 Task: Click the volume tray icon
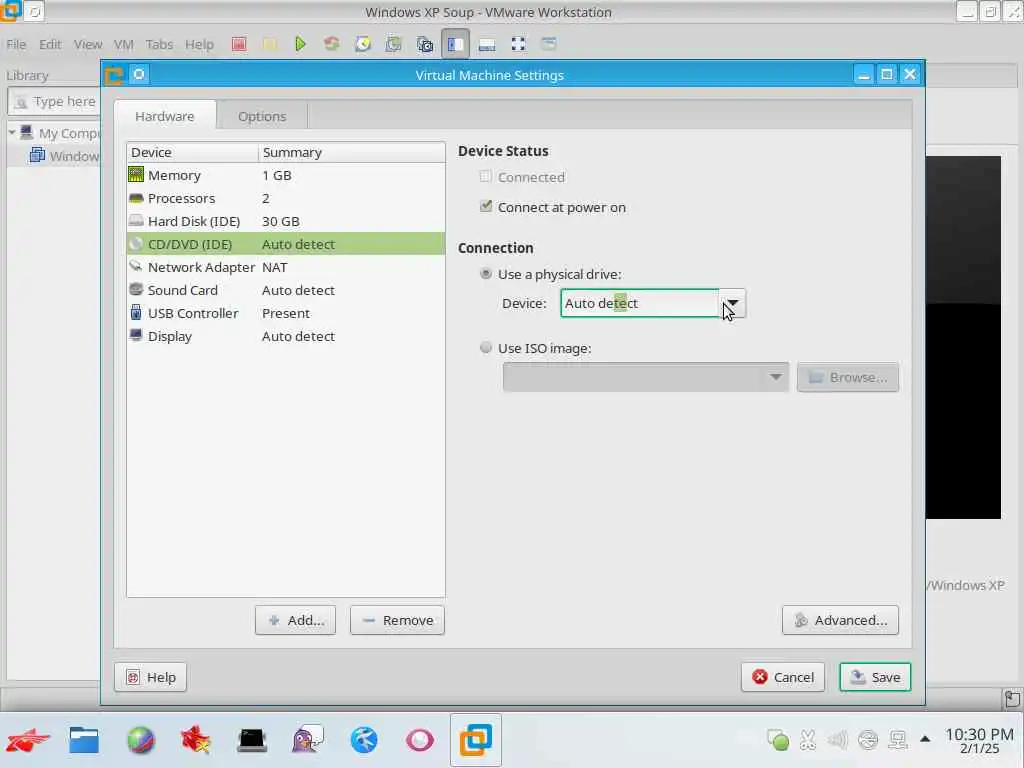click(x=837, y=740)
